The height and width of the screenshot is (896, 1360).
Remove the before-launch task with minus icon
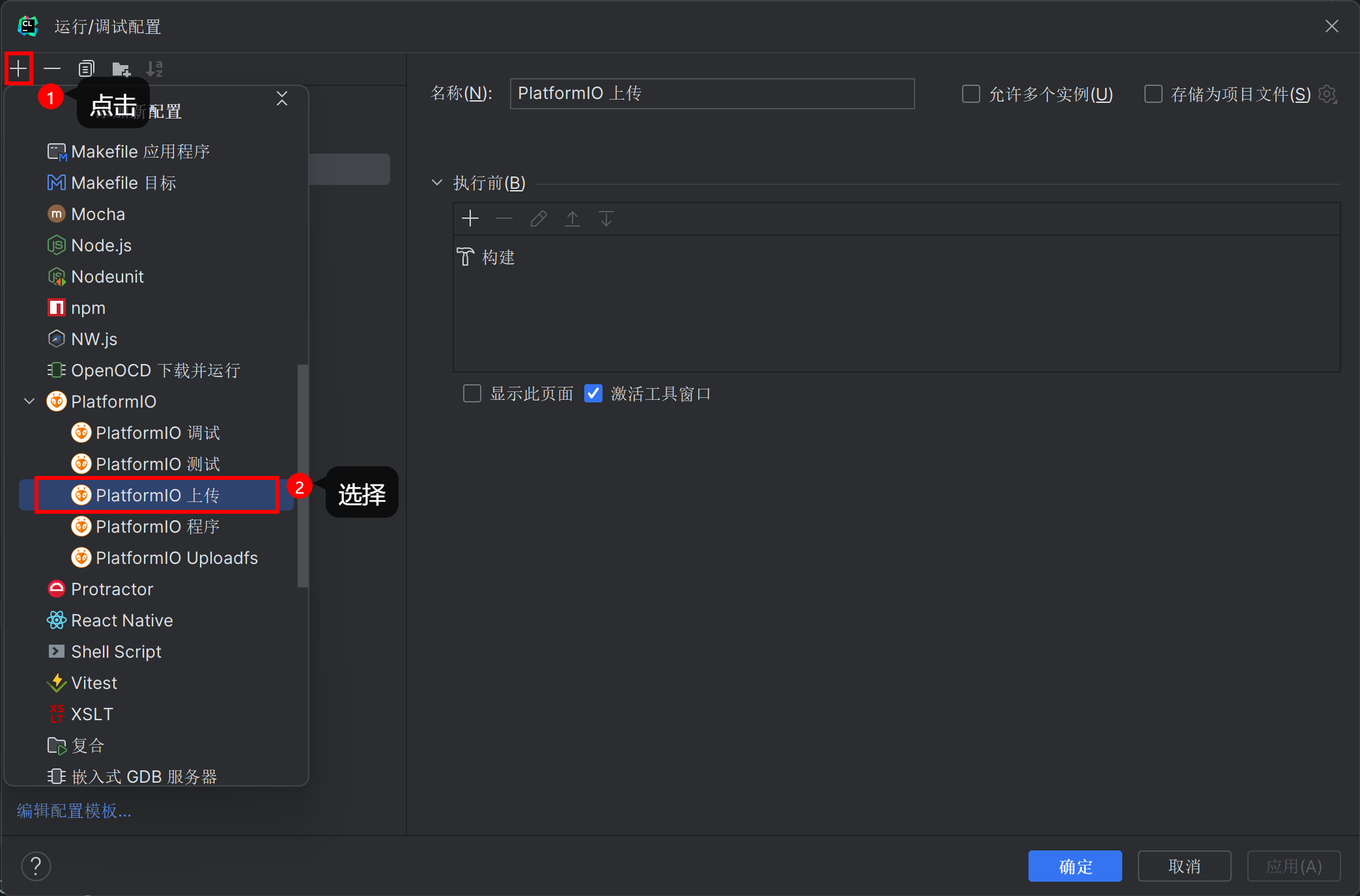coord(504,219)
